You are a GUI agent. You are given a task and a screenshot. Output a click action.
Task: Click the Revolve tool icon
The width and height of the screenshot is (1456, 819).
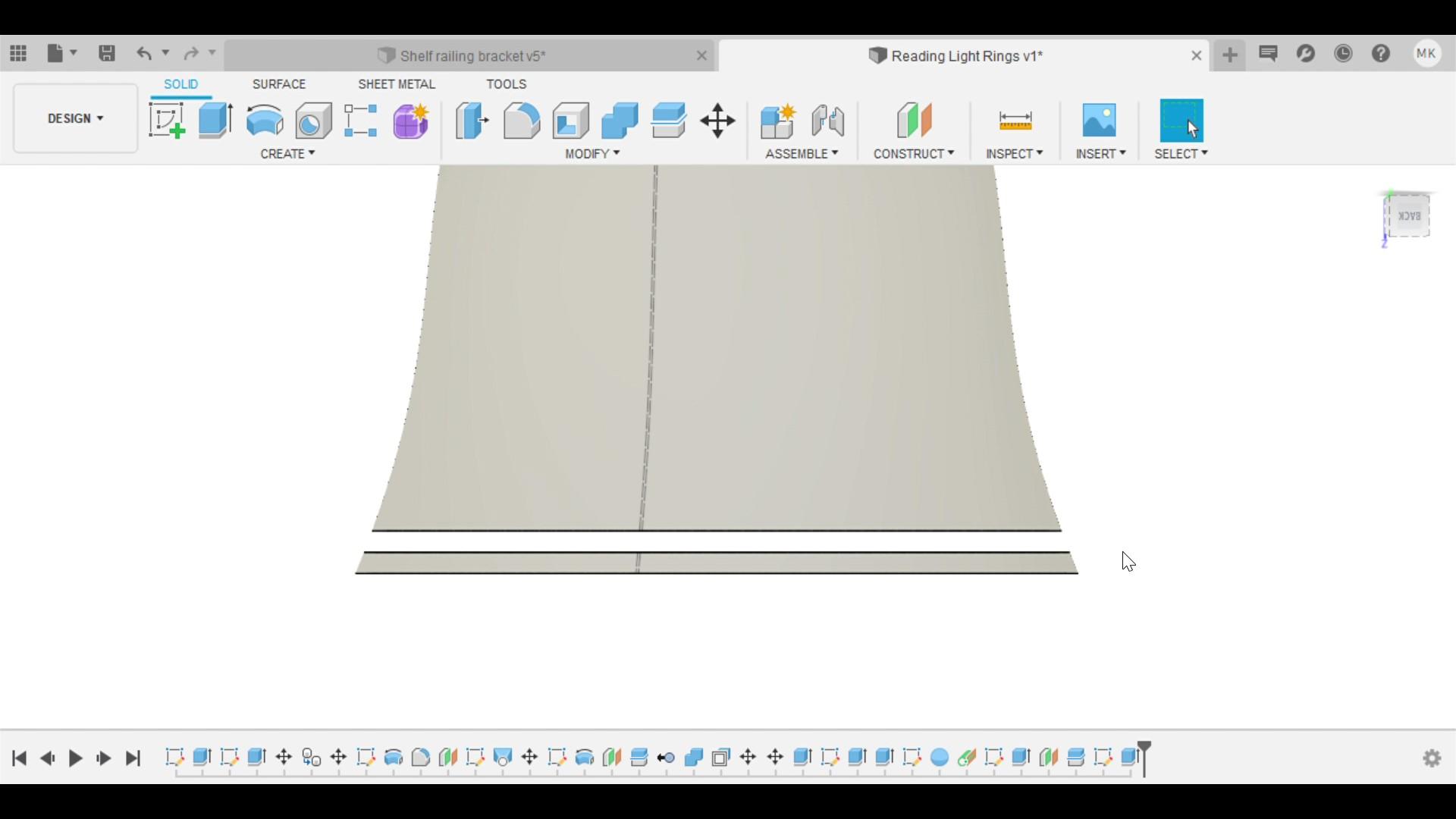[264, 120]
